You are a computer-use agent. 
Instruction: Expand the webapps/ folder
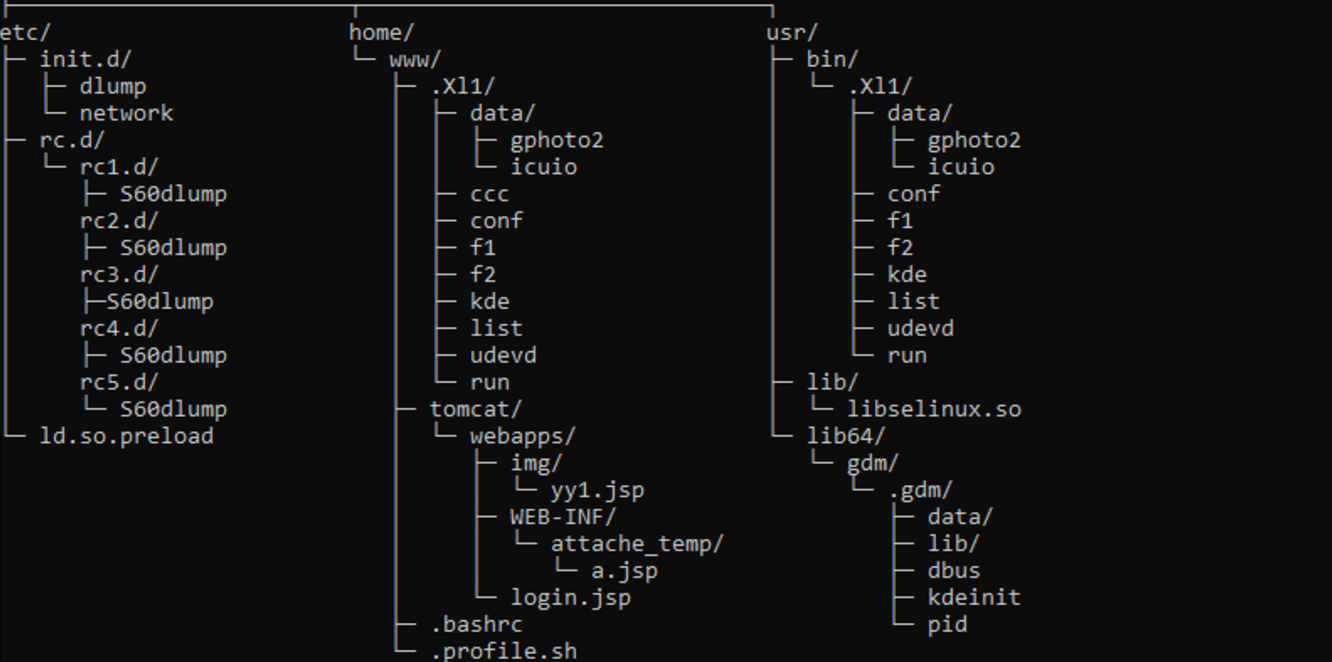pyautogui.click(x=523, y=436)
